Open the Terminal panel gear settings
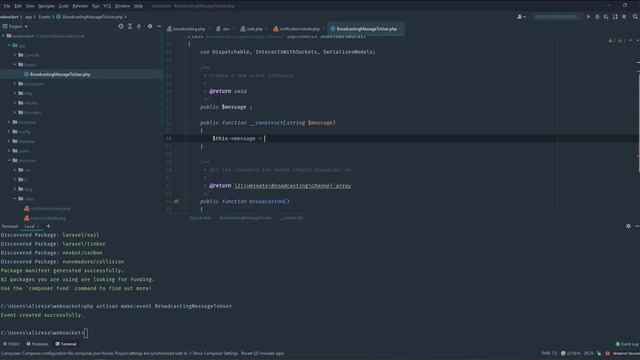Image resolution: width=640 pixels, height=360 pixels. (628, 226)
